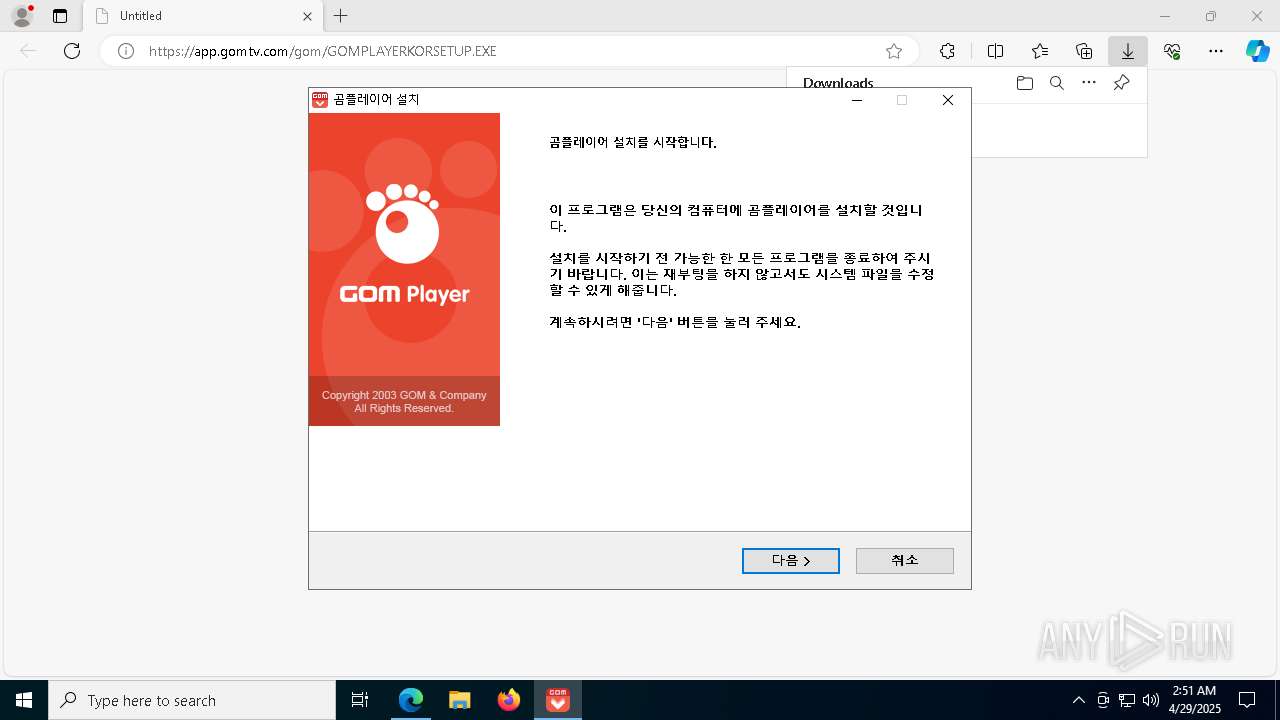Open downloads folder icon in Downloads panel
Screen dimensions: 1280x720
[x=1025, y=83]
